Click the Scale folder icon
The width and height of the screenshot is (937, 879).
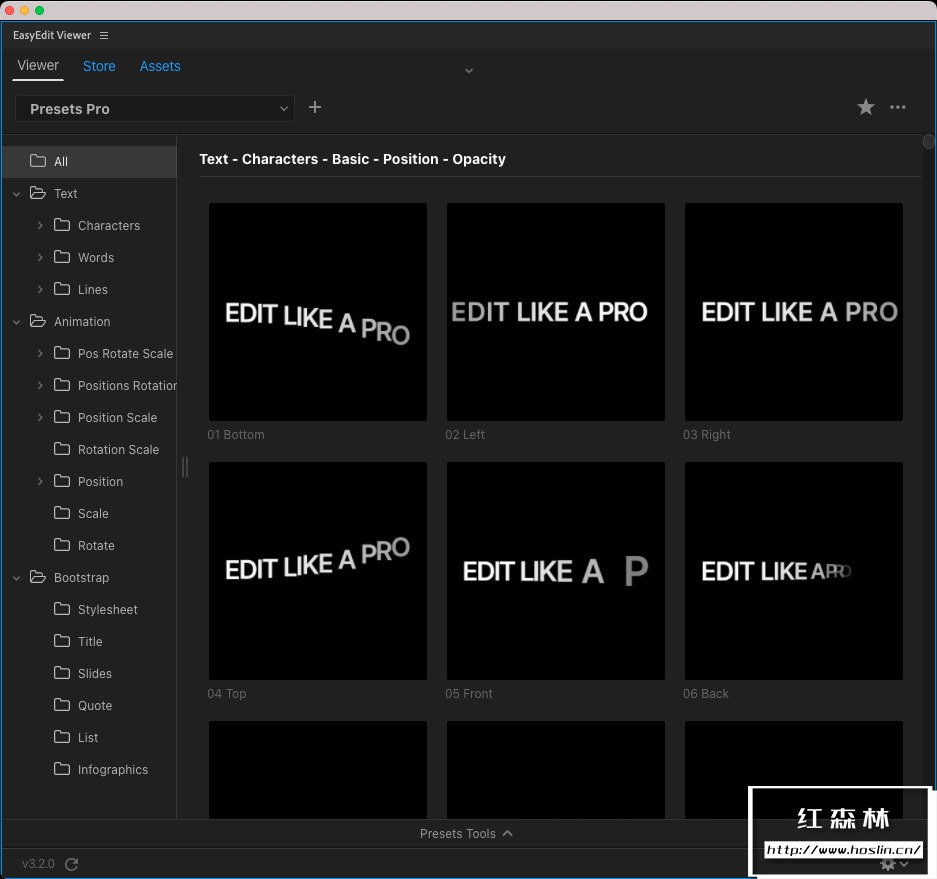click(62, 513)
